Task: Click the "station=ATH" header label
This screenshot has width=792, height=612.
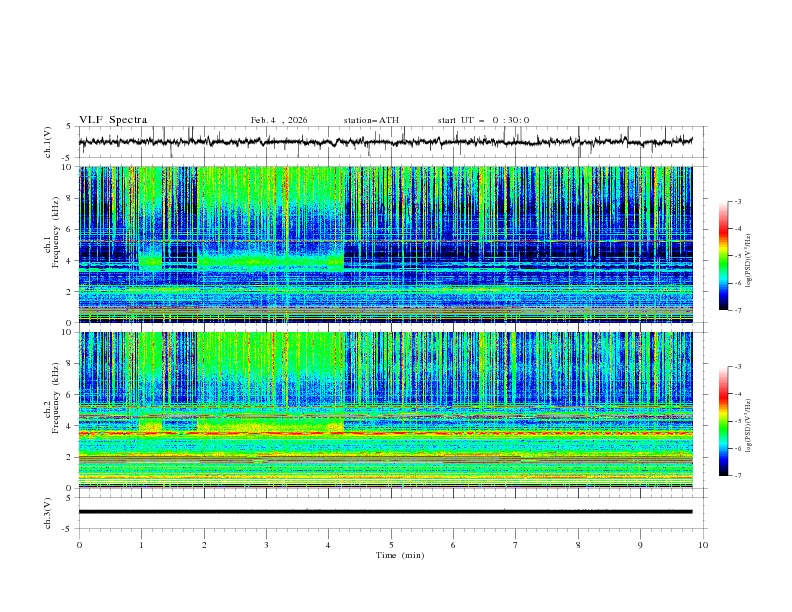Action: pos(371,120)
